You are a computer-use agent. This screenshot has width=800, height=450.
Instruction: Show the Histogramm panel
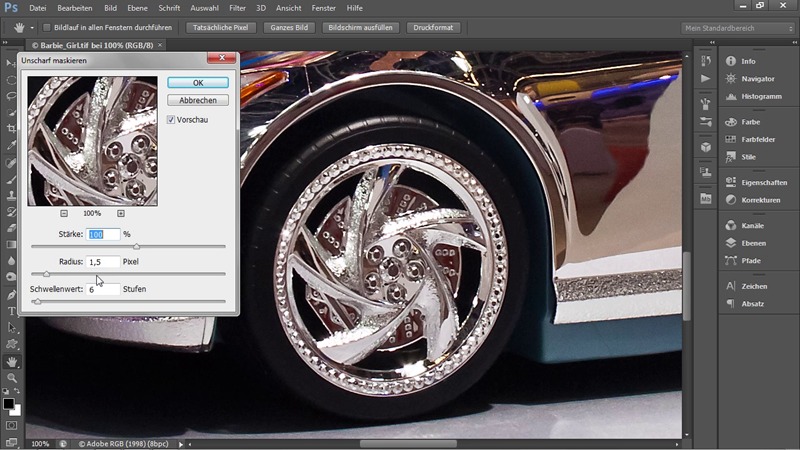click(x=759, y=96)
